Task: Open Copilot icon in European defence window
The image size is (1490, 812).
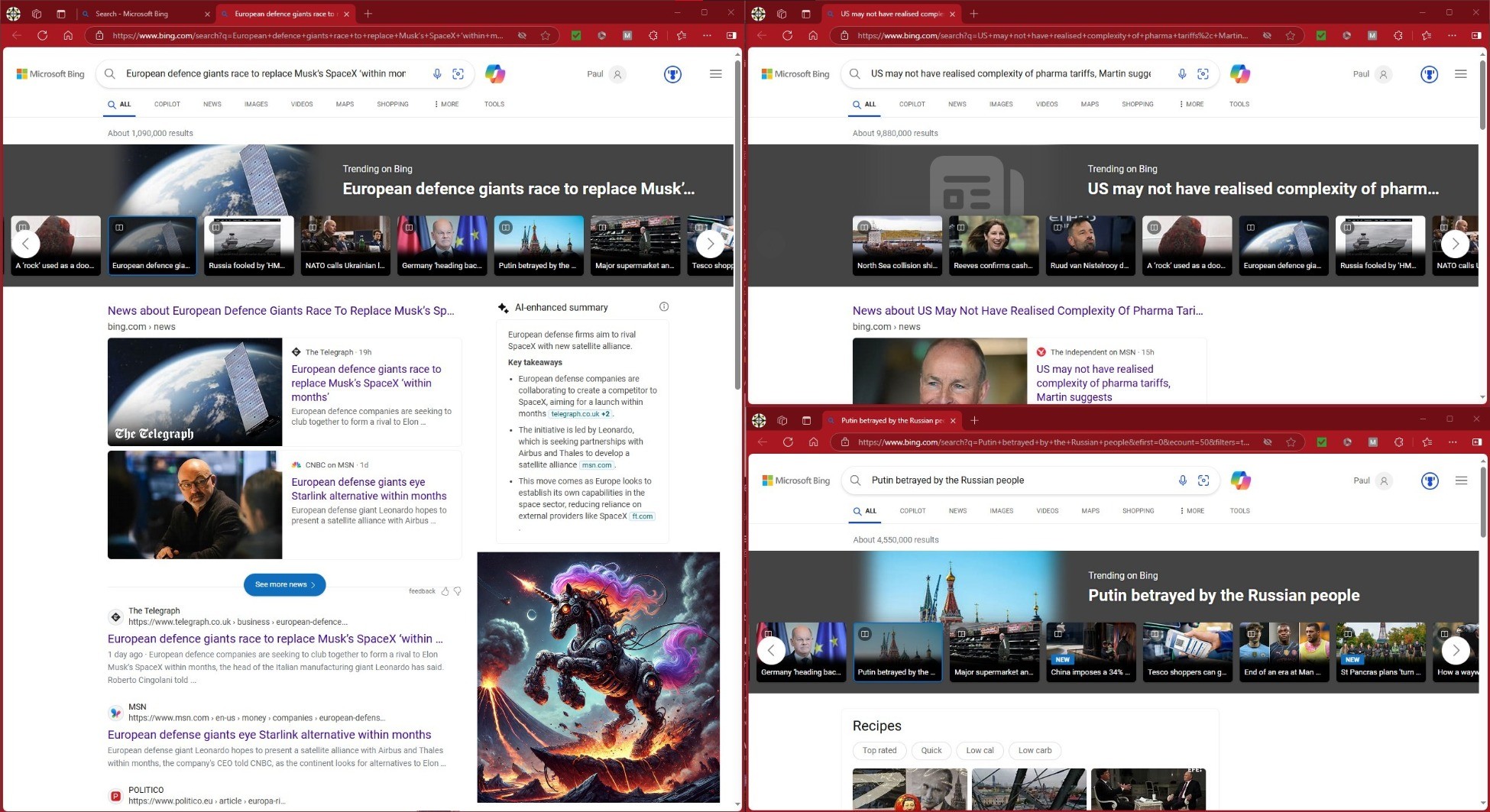Action: (x=495, y=74)
